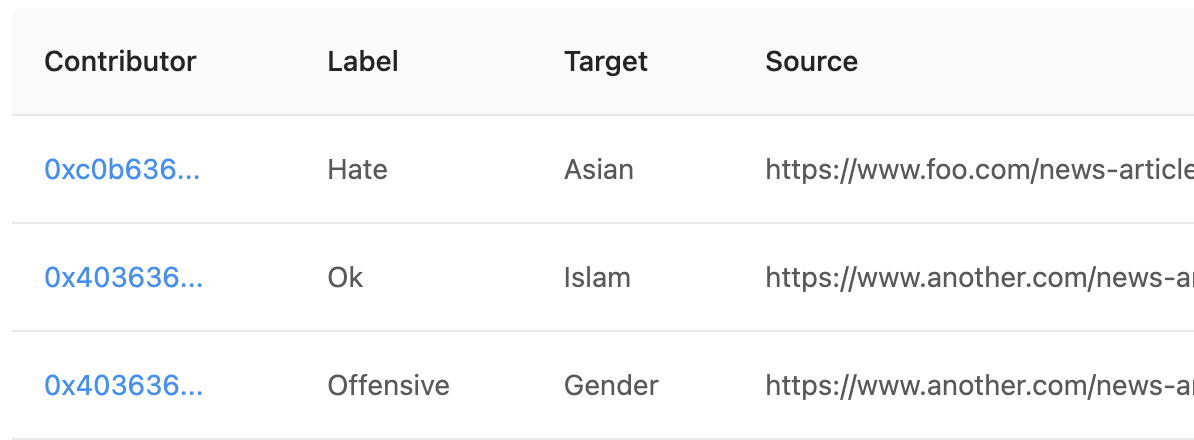Open contributor 0x403636... in the Offensive row
This screenshot has height=440, width=1194.
point(123,385)
